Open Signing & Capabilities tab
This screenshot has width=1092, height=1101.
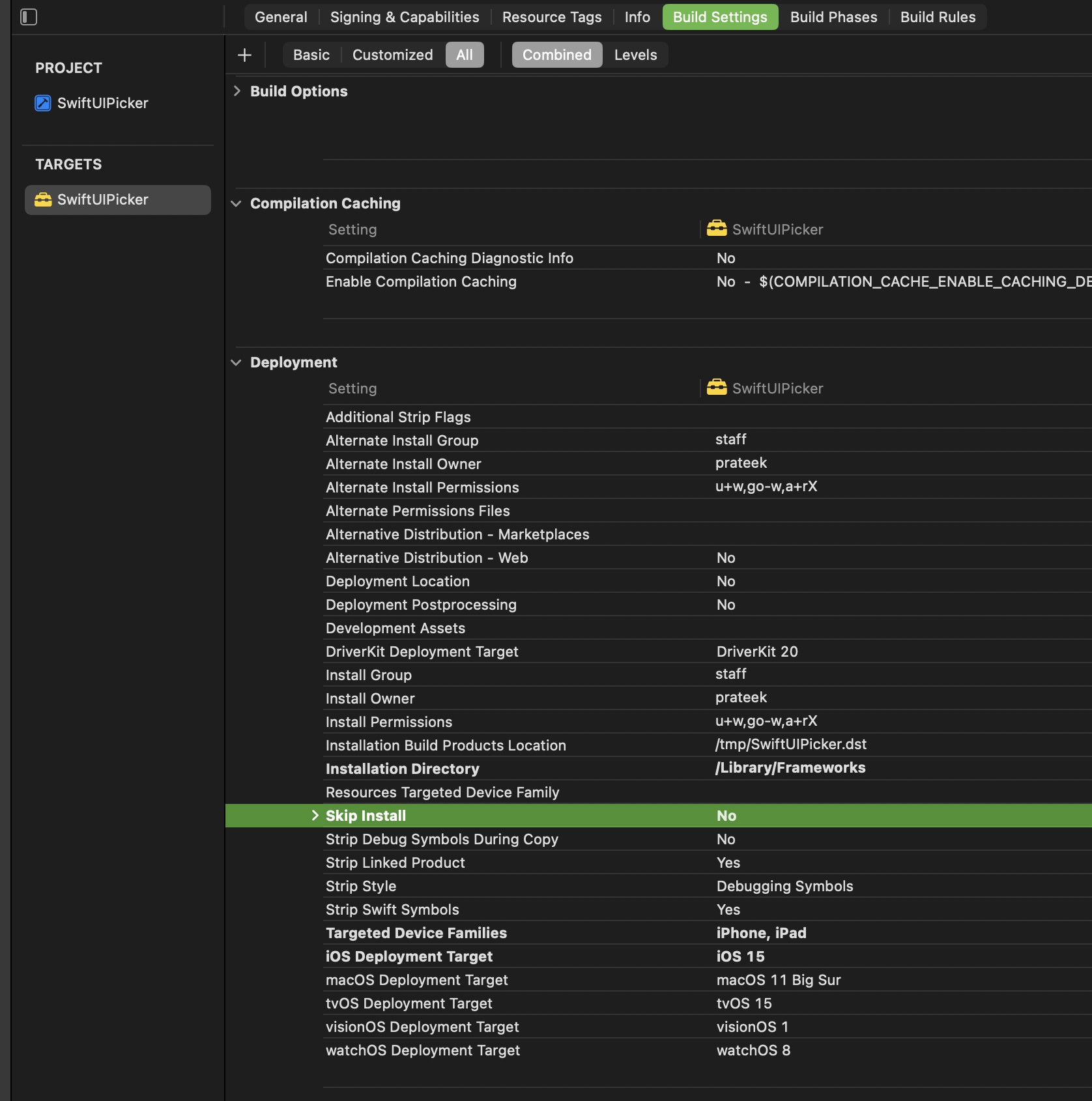pos(405,17)
